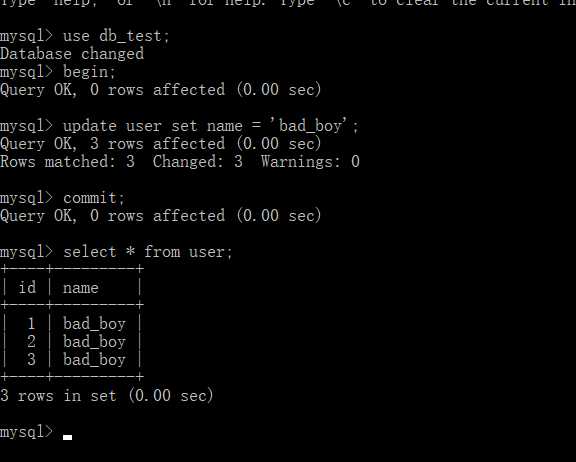Click the update user set name command
This screenshot has height=462, width=576.
210,126
